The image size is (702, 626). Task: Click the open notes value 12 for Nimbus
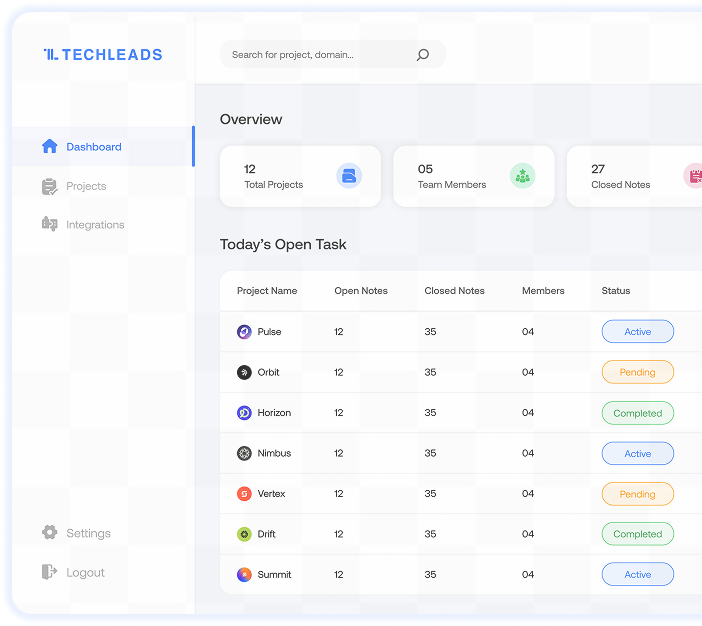338,453
